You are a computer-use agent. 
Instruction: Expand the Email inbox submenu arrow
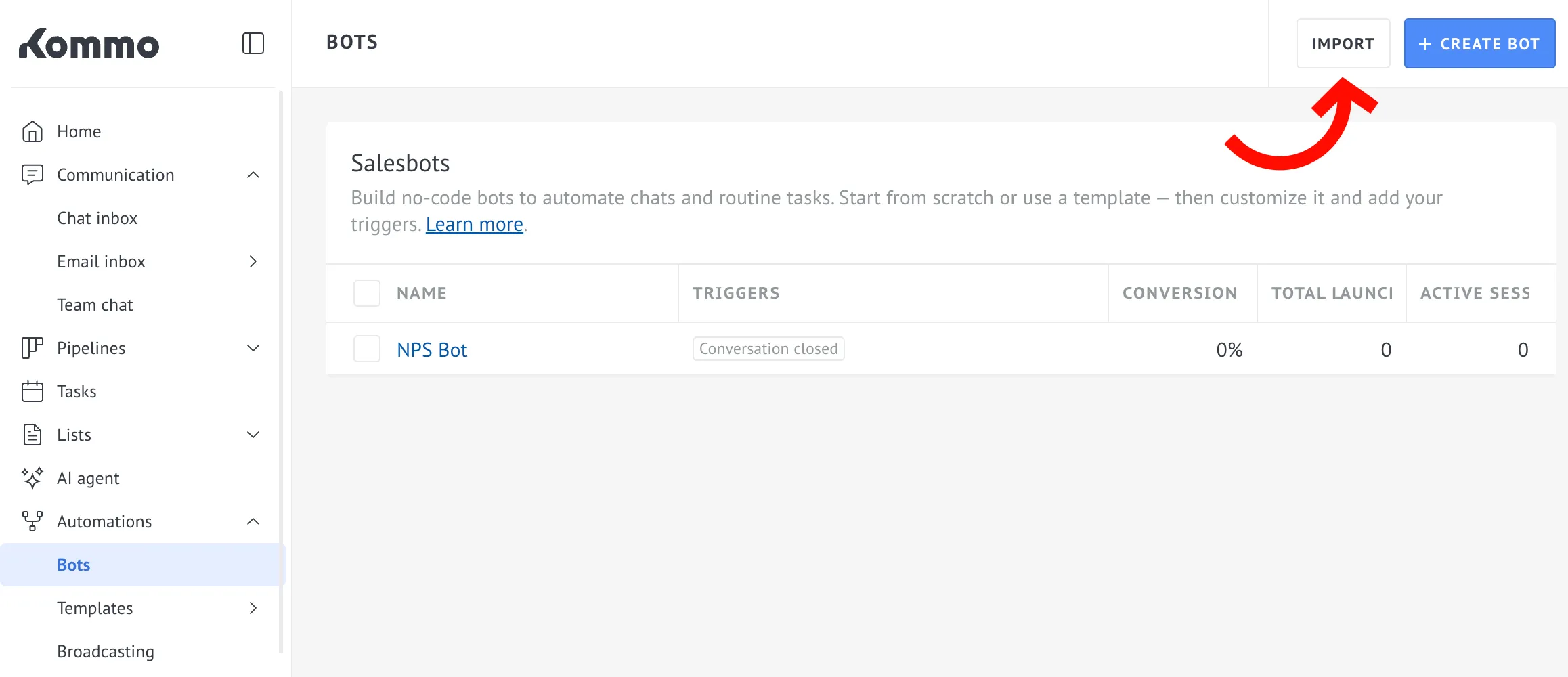pos(253,261)
